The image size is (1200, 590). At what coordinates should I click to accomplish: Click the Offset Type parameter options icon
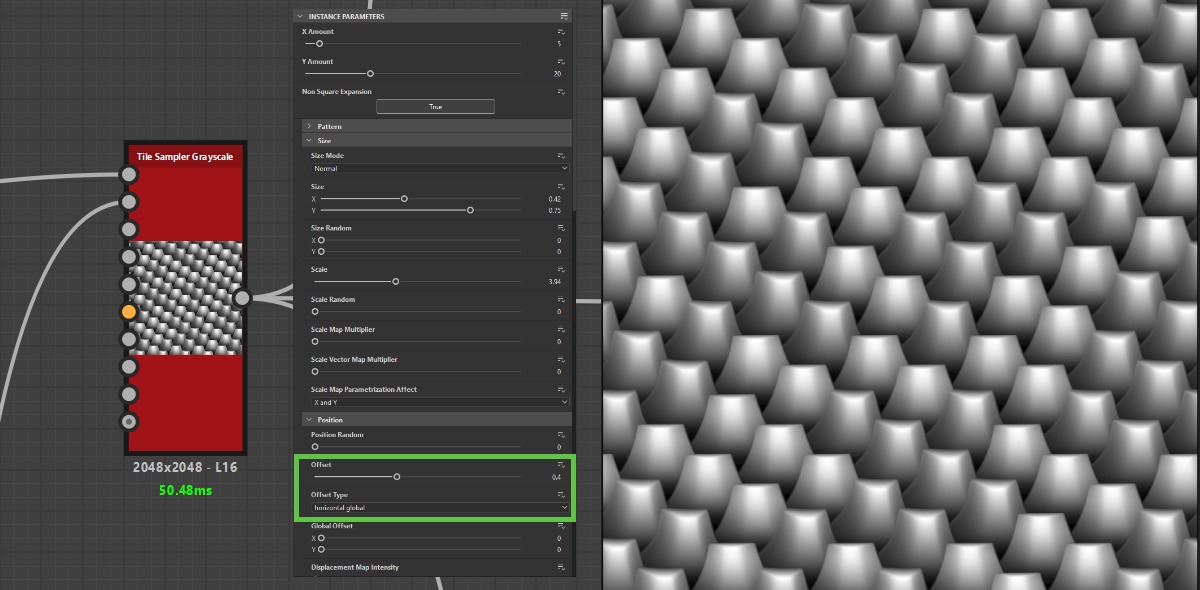(562, 495)
